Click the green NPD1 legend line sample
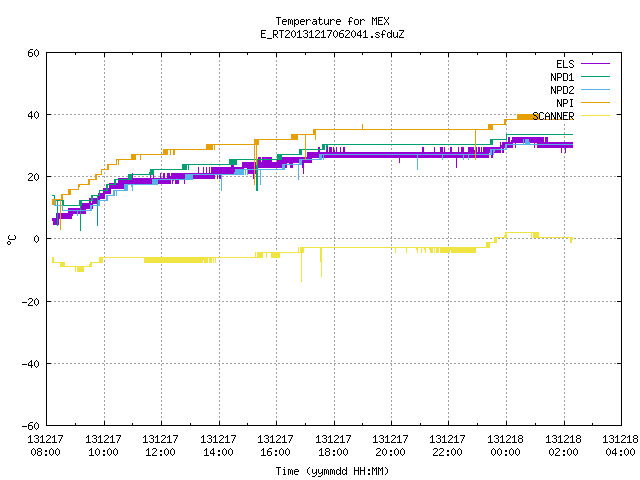The width and height of the screenshot is (640, 480). (595, 76)
